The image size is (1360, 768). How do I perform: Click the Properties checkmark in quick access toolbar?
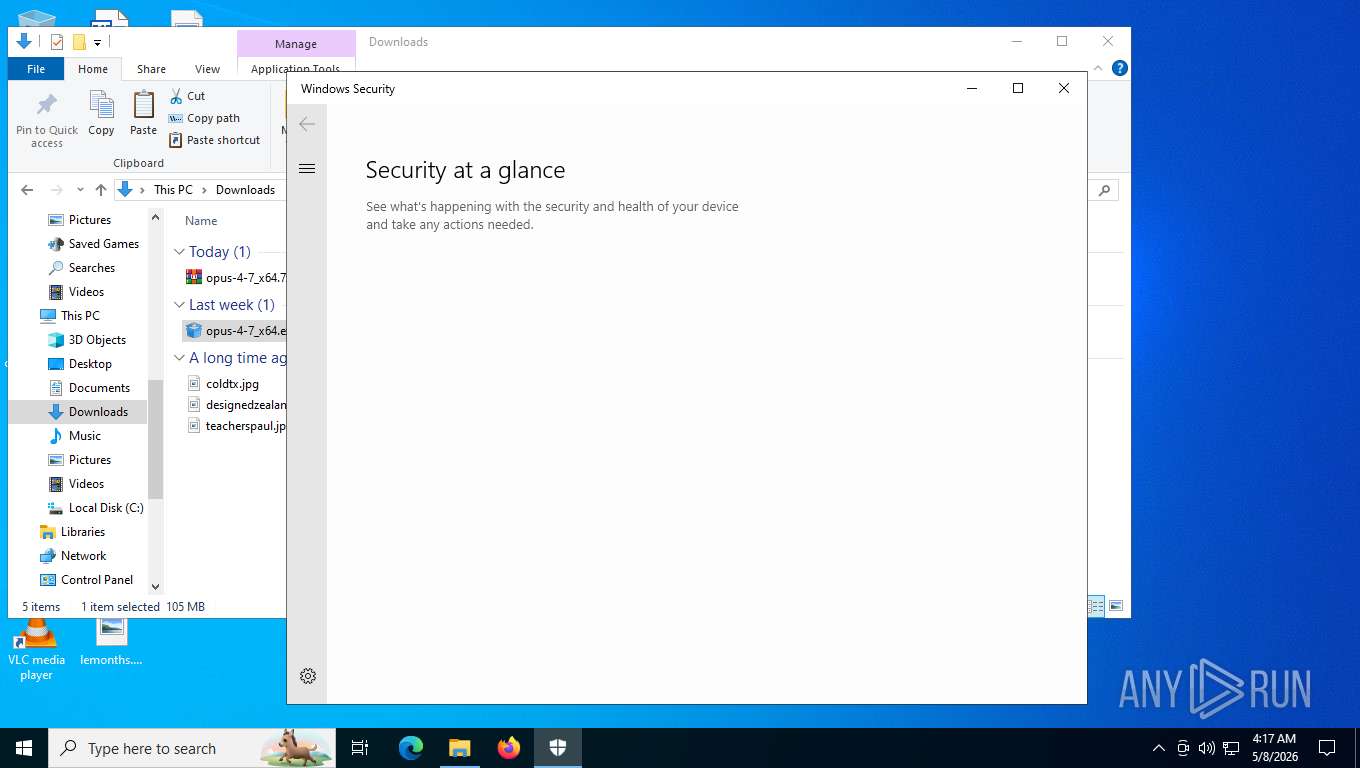(x=57, y=42)
